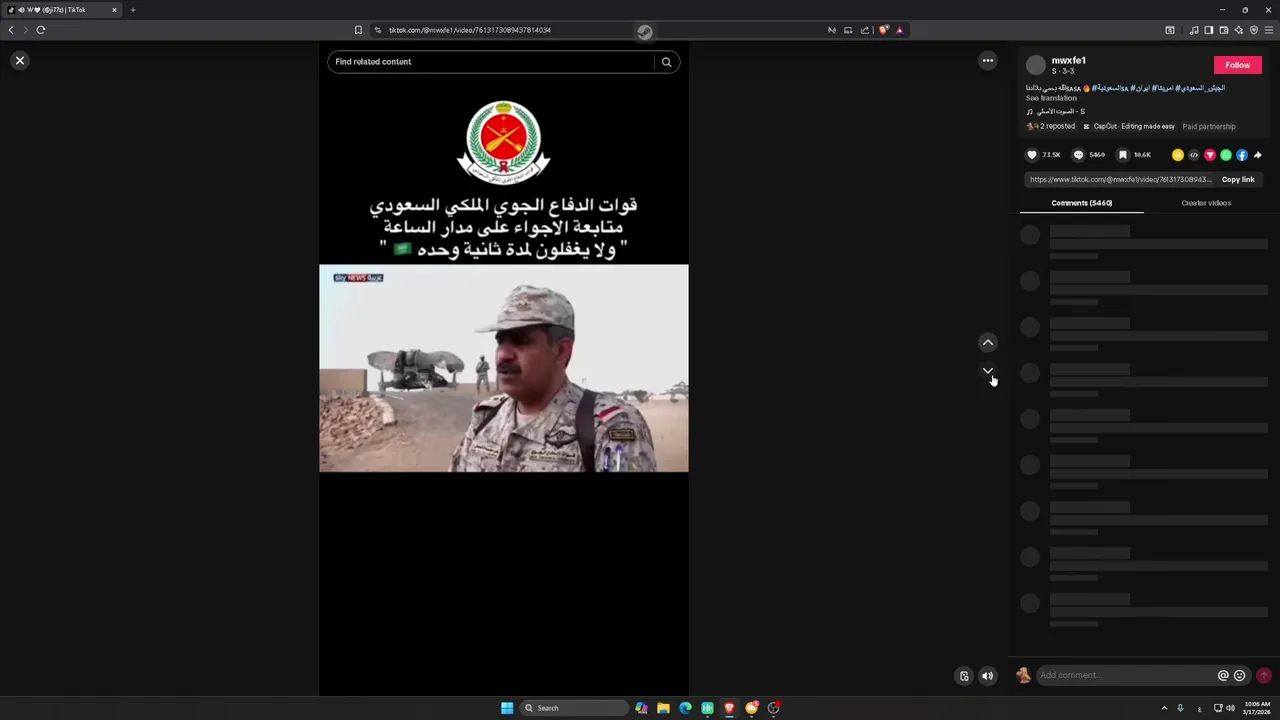1280x720 pixels.
Task: Click the browser address bar URL
Action: coord(470,30)
